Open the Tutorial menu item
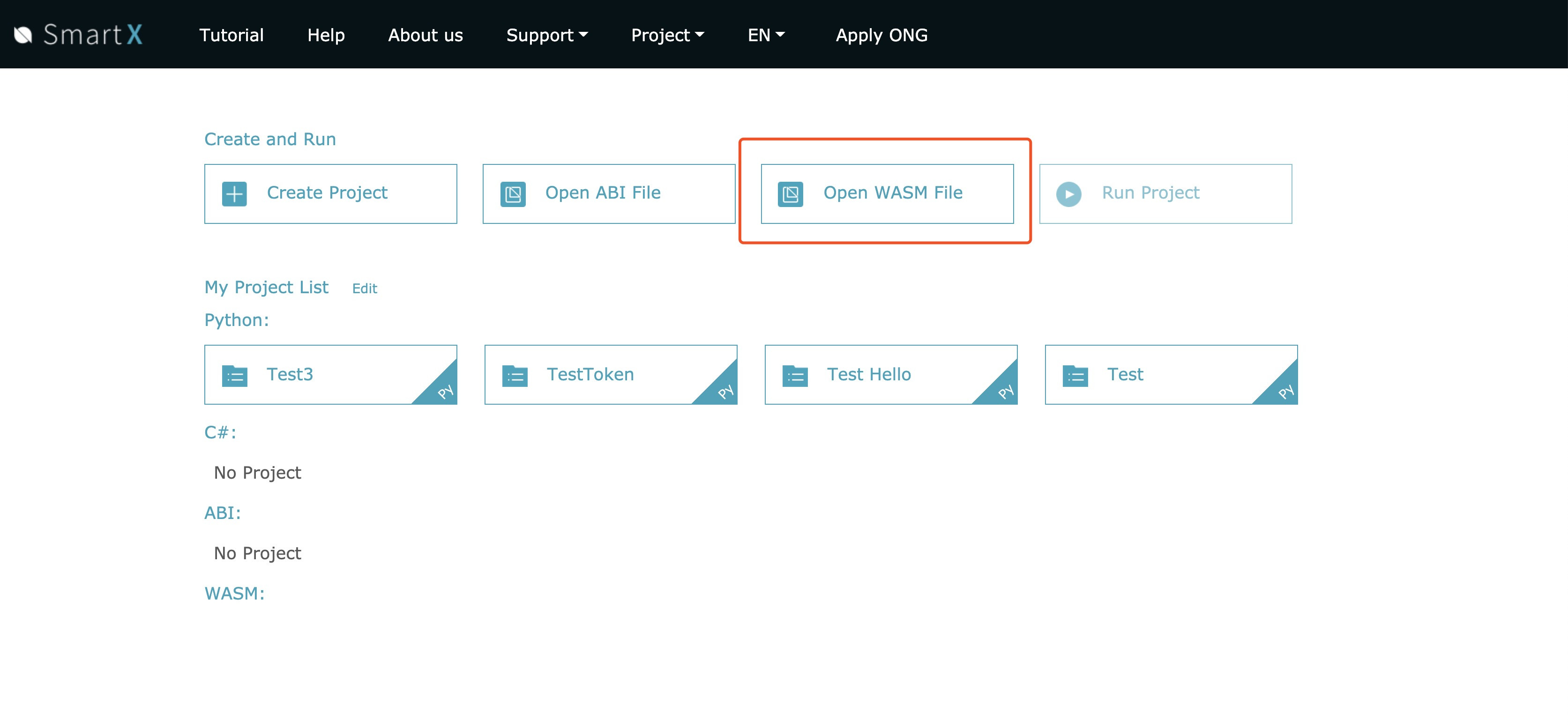Screen dimensions: 1568x726 coord(231,35)
